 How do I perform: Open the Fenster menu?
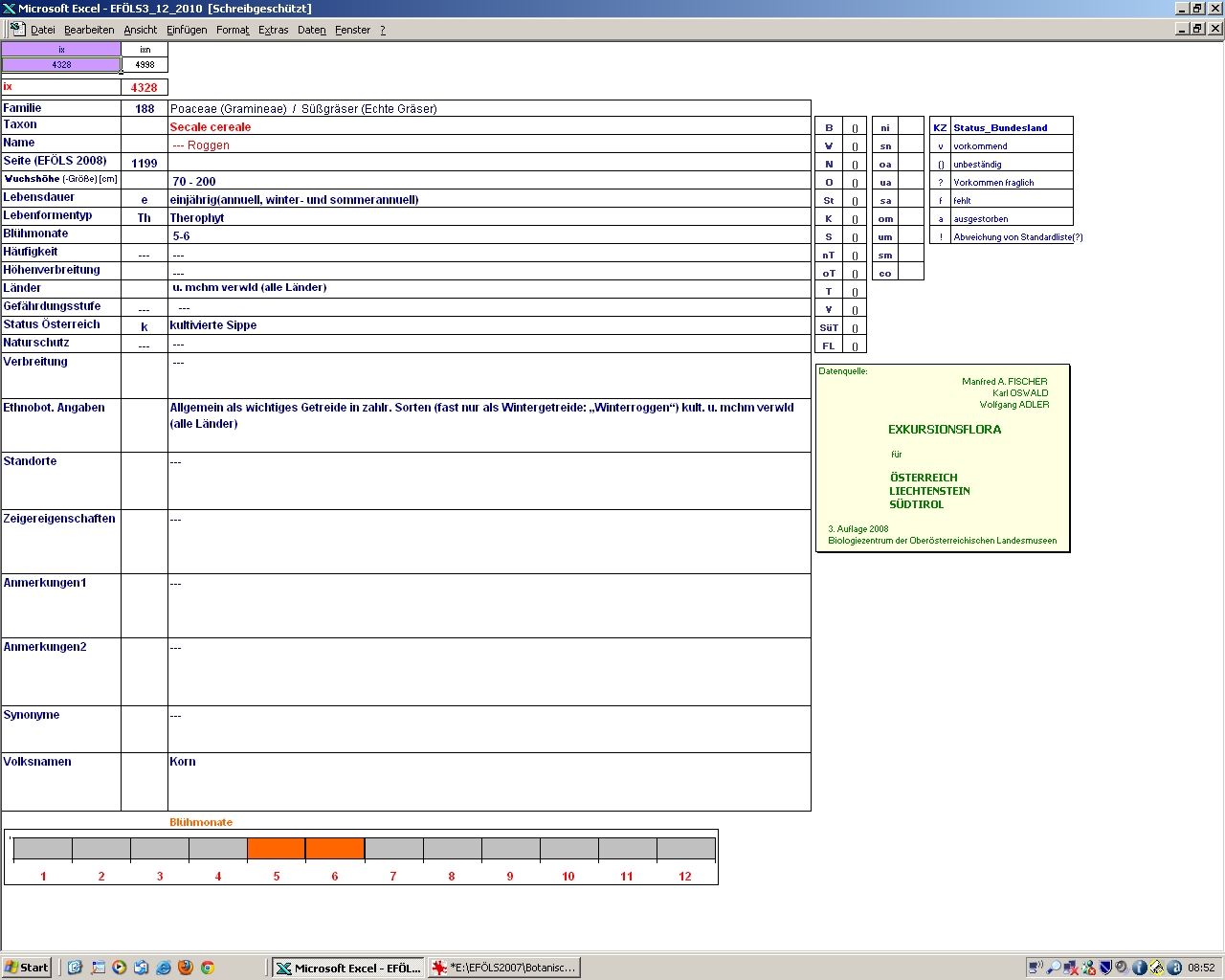click(x=352, y=30)
